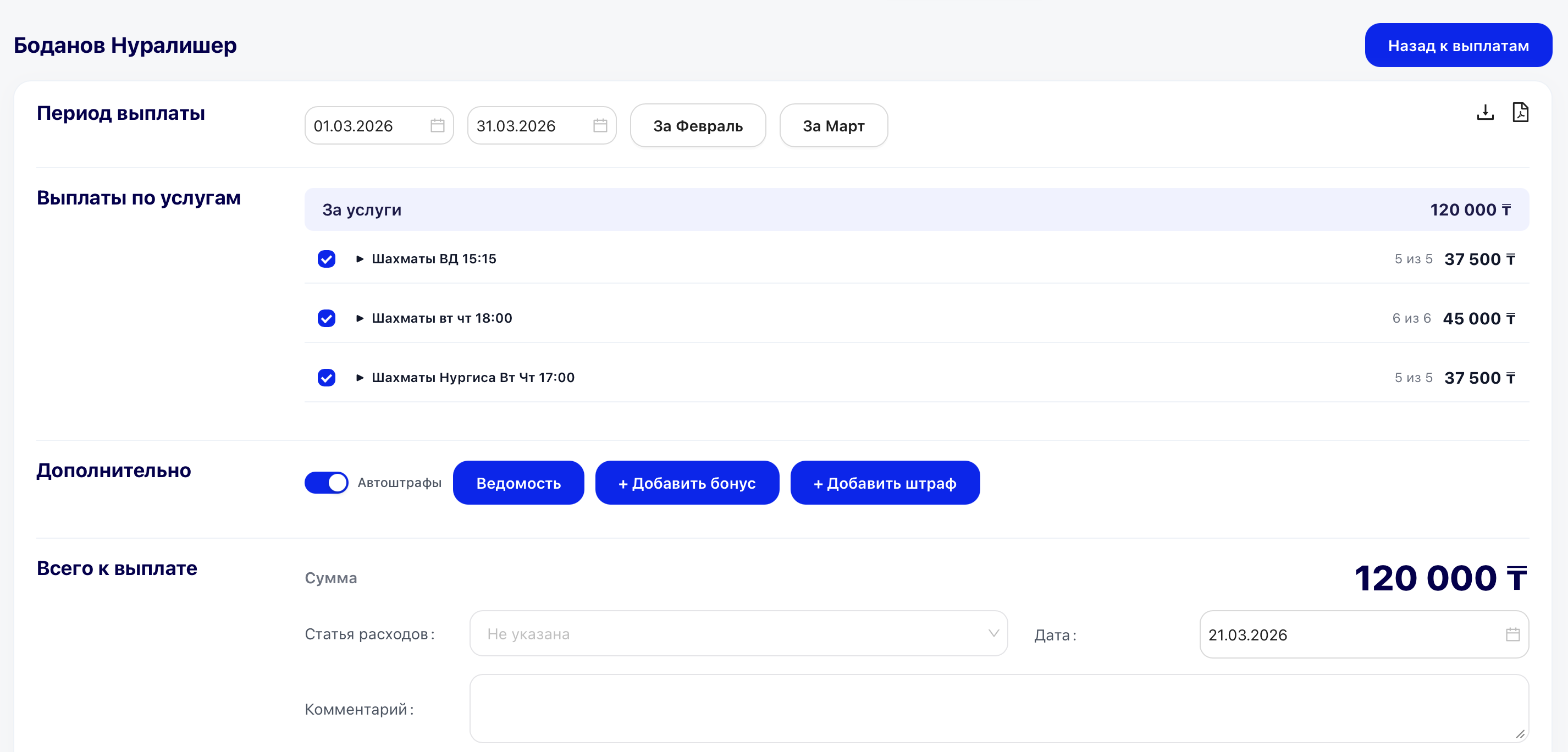Screen dimensions: 1568x752
Task: Select the За Март period preset
Action: (x=833, y=126)
